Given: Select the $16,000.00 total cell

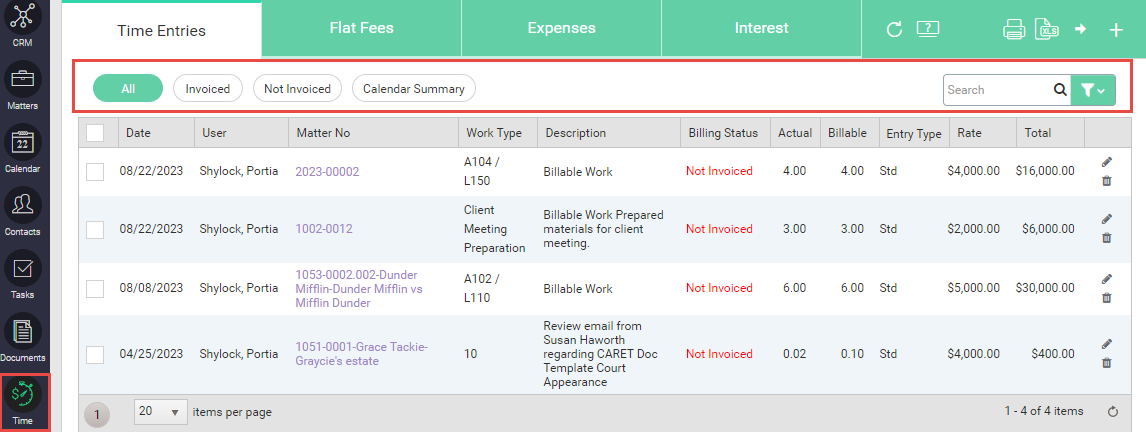Looking at the screenshot, I should 1045,171.
